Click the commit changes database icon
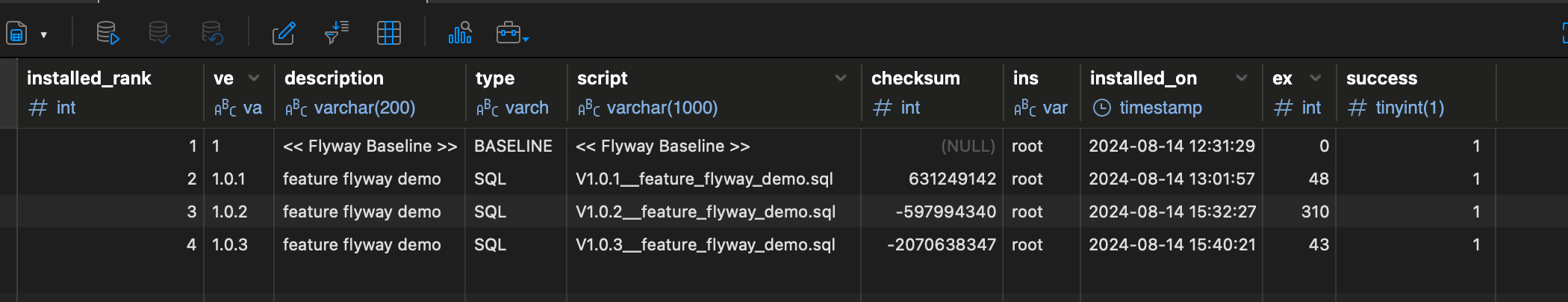 (159, 33)
